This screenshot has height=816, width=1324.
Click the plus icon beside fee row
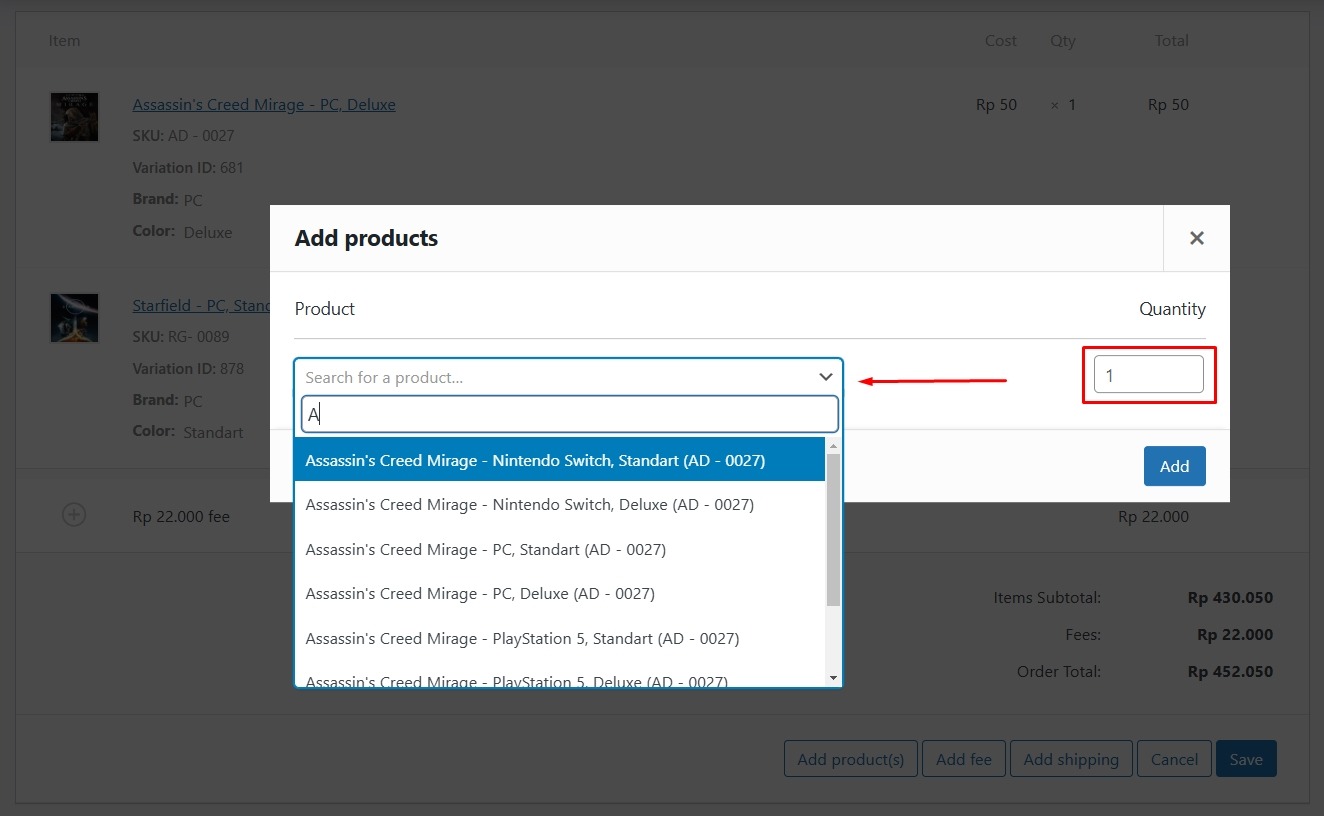click(x=74, y=514)
